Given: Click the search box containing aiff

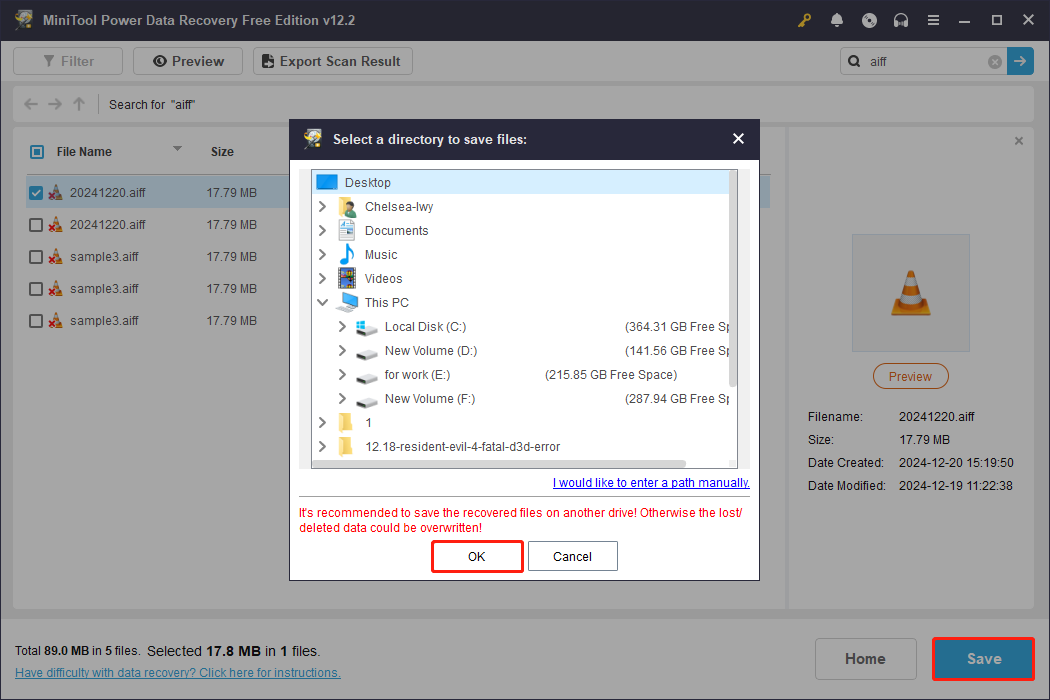Looking at the screenshot, I should pos(924,62).
